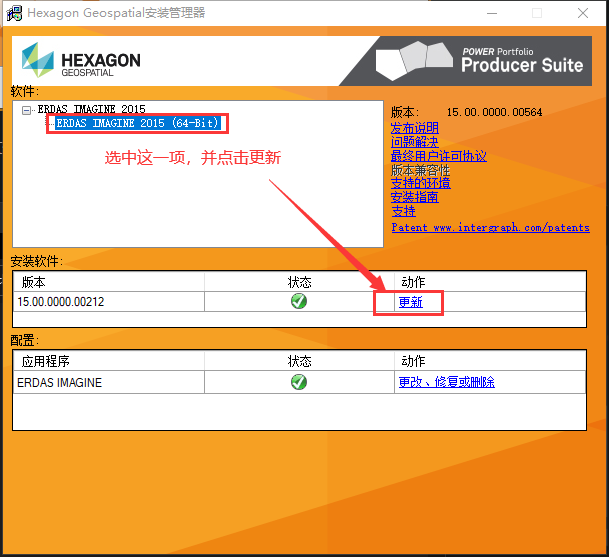This screenshot has width=609, height=557.
Task: Click the 更新 update link
Action: 411,302
